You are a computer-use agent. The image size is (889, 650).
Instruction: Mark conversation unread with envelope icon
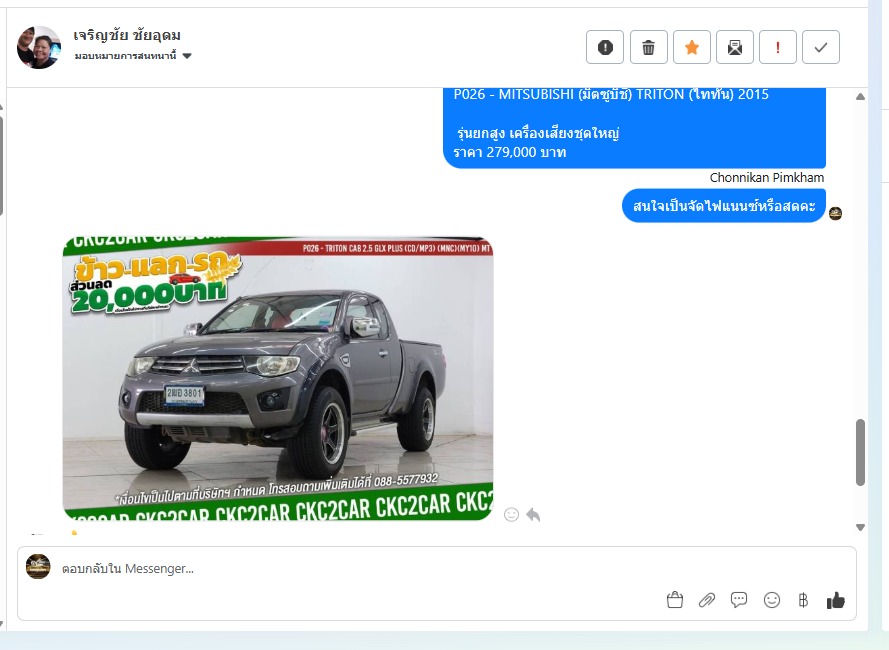tap(735, 47)
